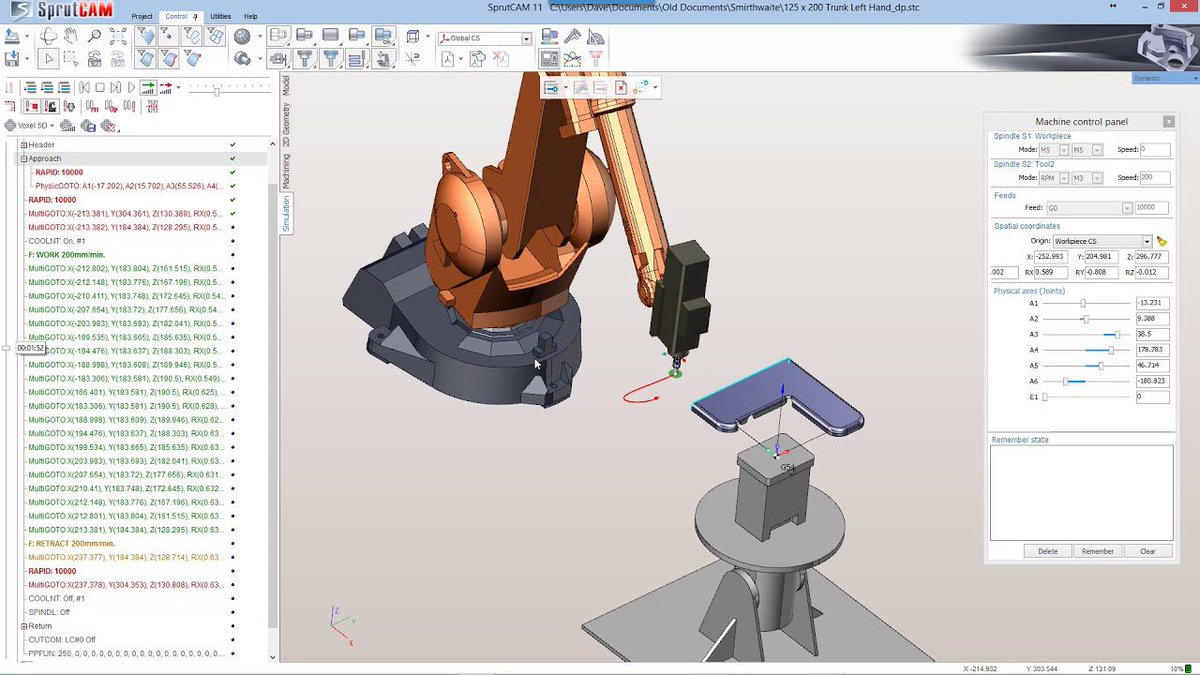Toggle the red stop-at-collision button
Image resolution: width=1200 pixels, height=675 pixels.
point(32,106)
